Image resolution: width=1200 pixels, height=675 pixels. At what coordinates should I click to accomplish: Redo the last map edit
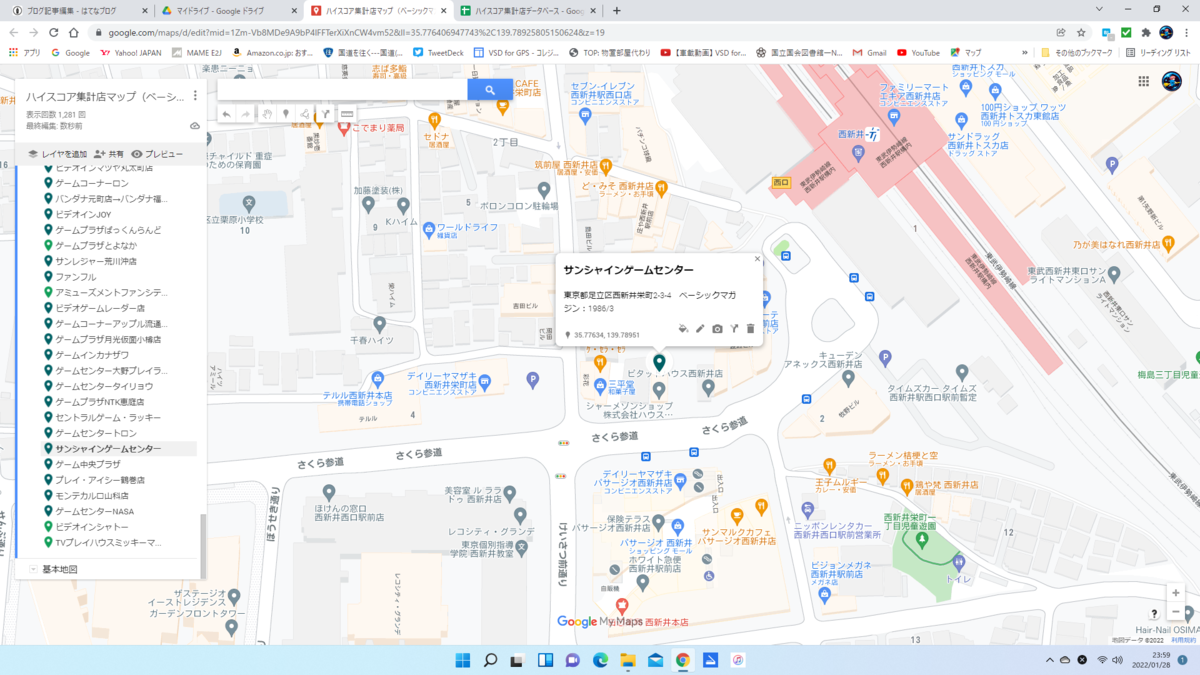pos(246,114)
